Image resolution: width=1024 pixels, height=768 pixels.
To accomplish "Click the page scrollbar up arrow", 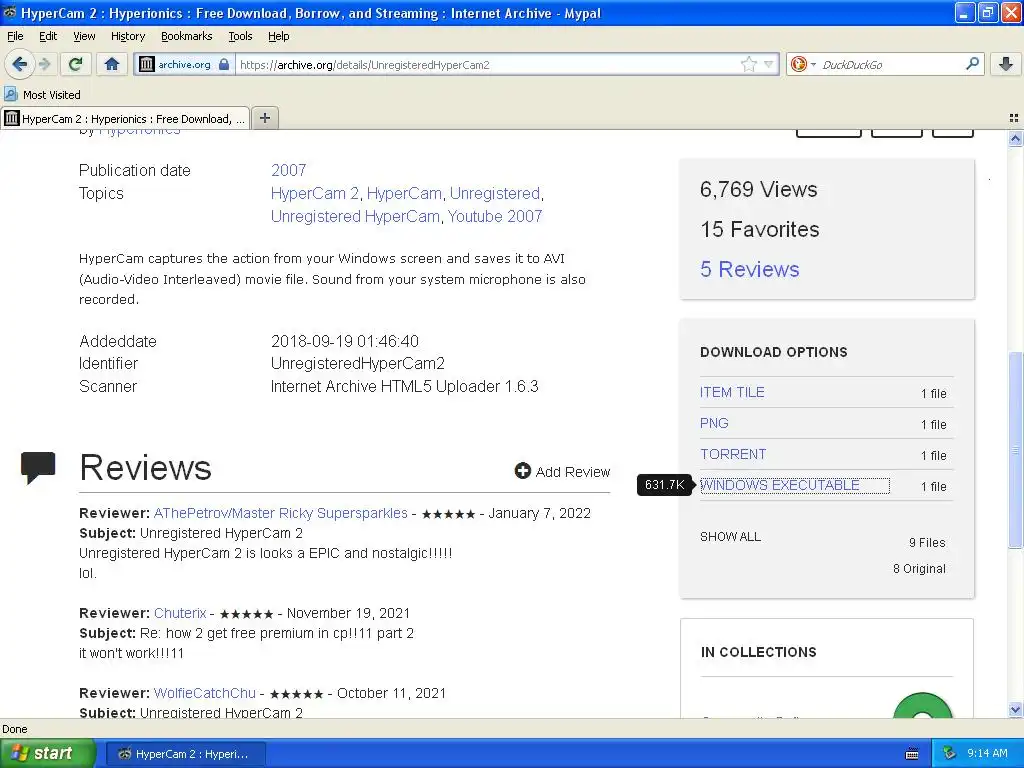I will coord(1015,138).
